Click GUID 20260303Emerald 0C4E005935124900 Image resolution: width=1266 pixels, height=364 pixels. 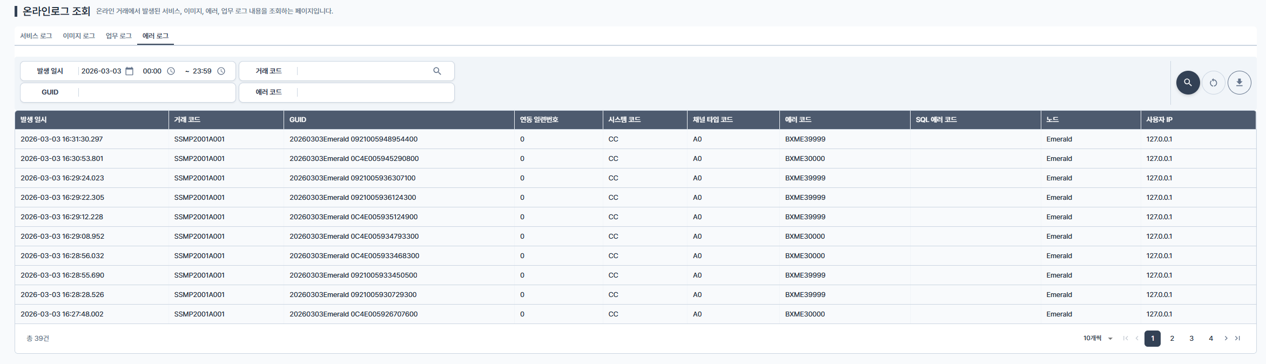(353, 217)
